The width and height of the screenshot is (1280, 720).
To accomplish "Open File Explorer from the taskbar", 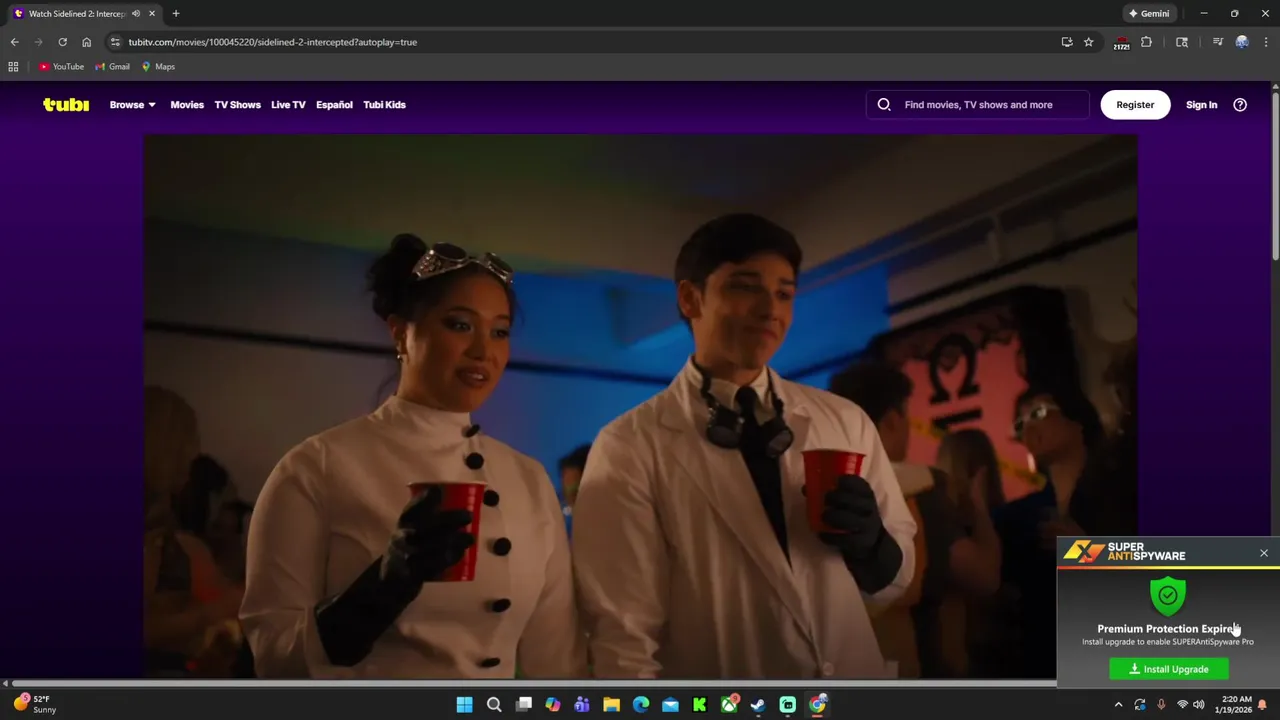I will pyautogui.click(x=611, y=705).
